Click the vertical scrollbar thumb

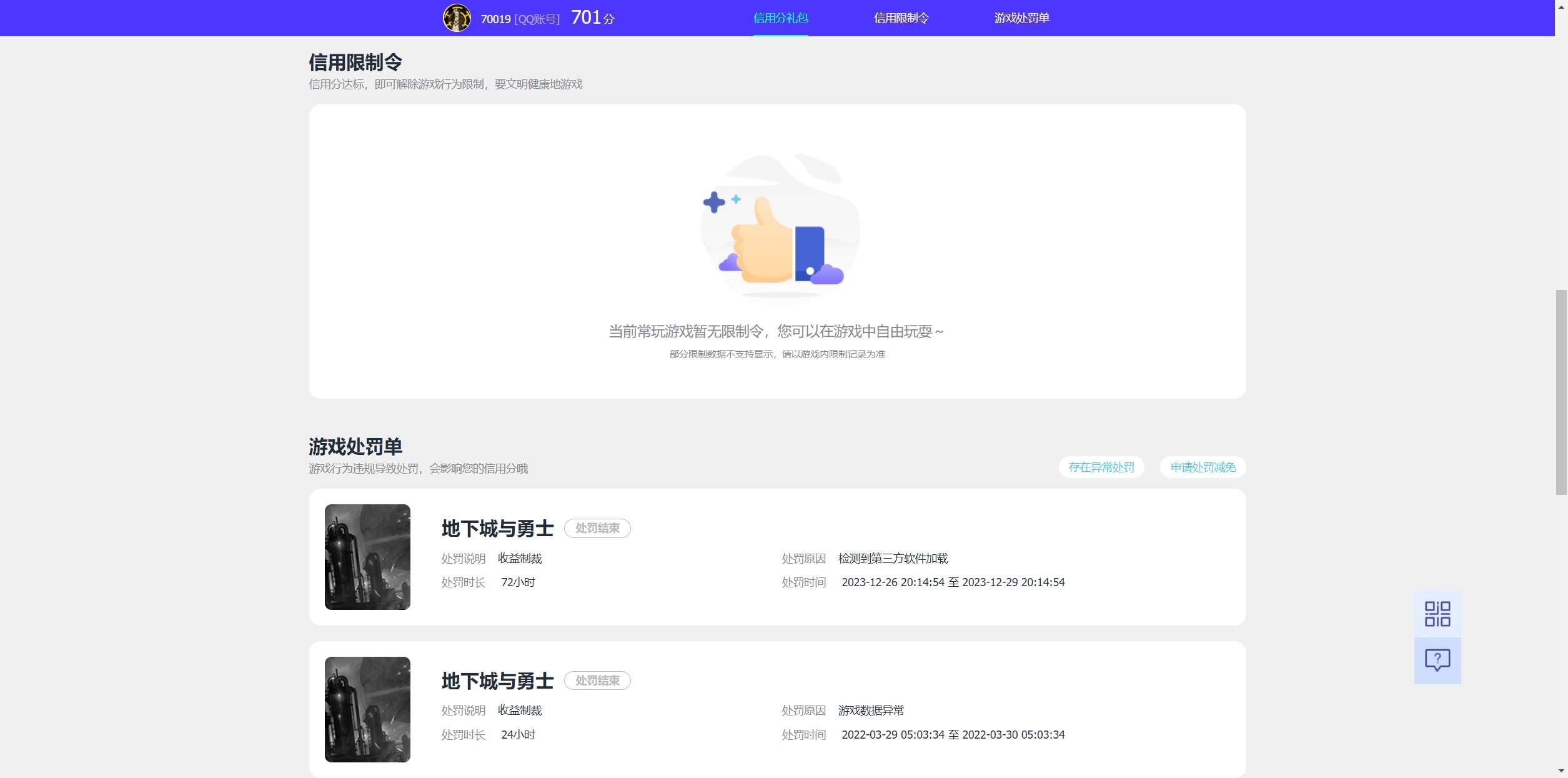[x=1561, y=392]
